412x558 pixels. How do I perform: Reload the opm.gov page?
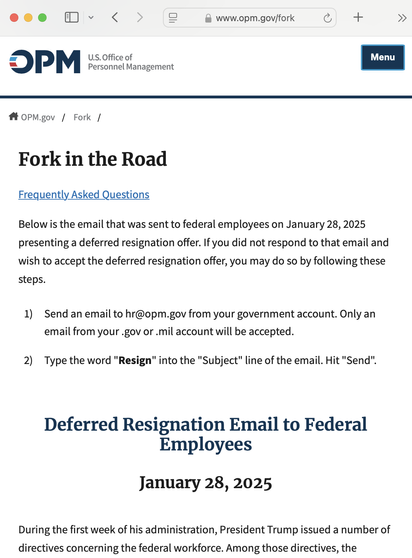pyautogui.click(x=327, y=18)
